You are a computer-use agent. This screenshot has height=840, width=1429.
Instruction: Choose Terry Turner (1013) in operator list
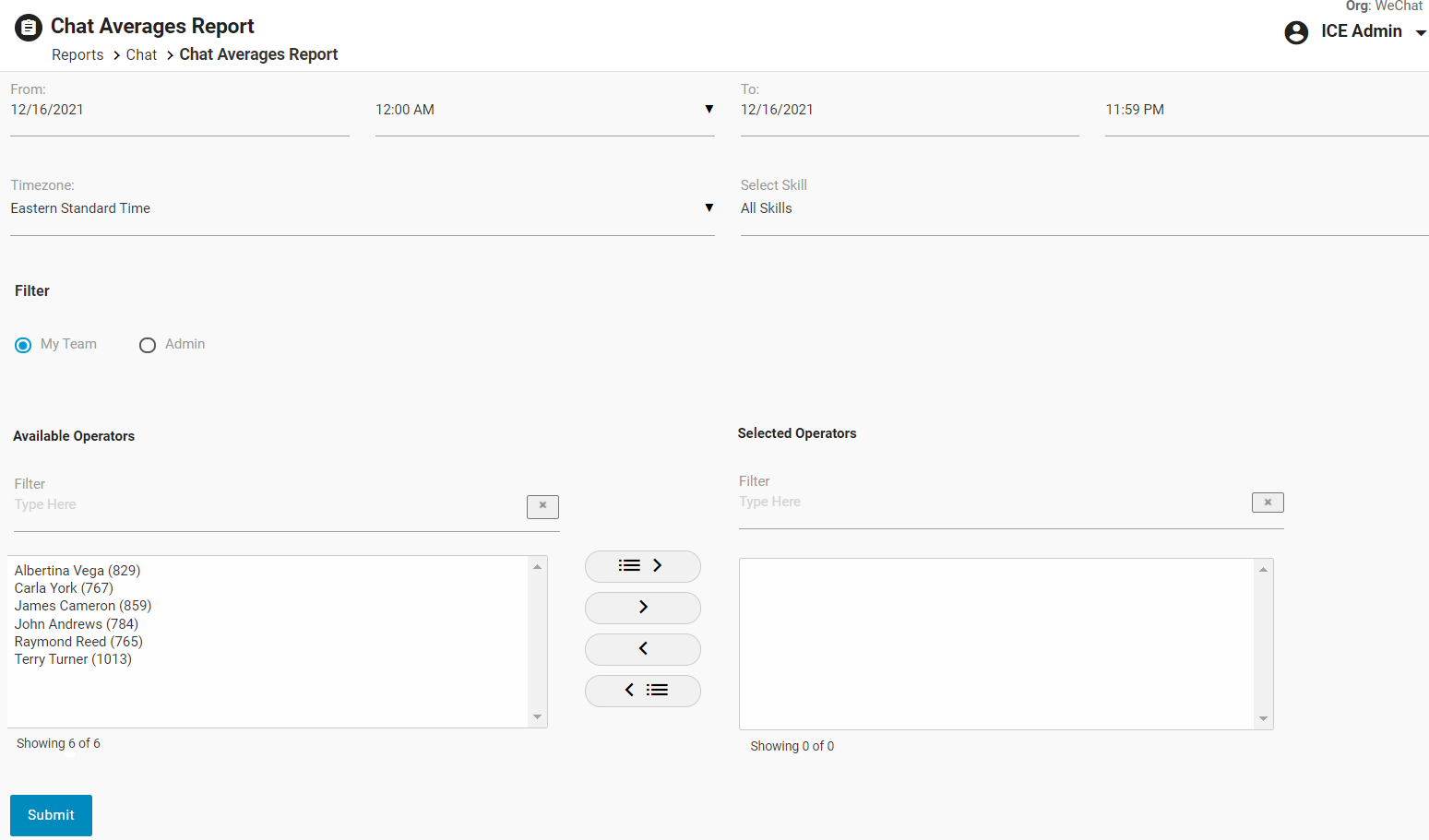(x=73, y=659)
